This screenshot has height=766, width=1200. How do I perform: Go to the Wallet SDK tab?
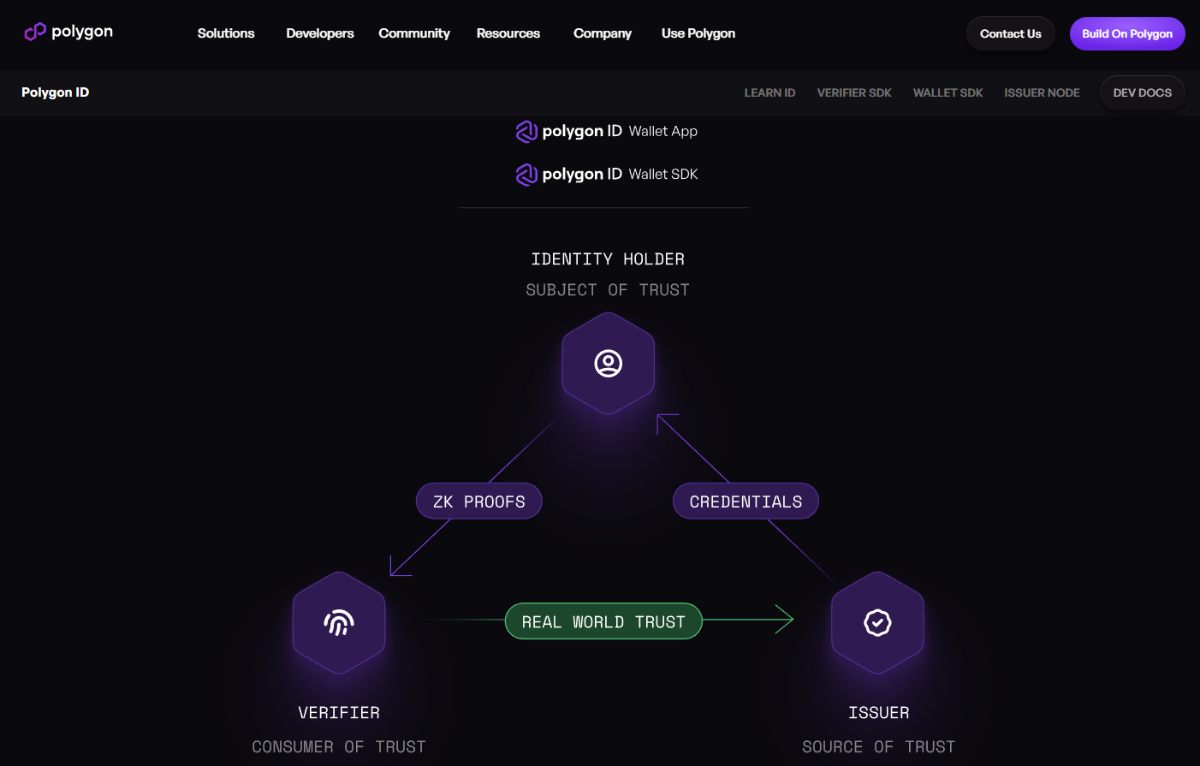pyautogui.click(x=948, y=93)
